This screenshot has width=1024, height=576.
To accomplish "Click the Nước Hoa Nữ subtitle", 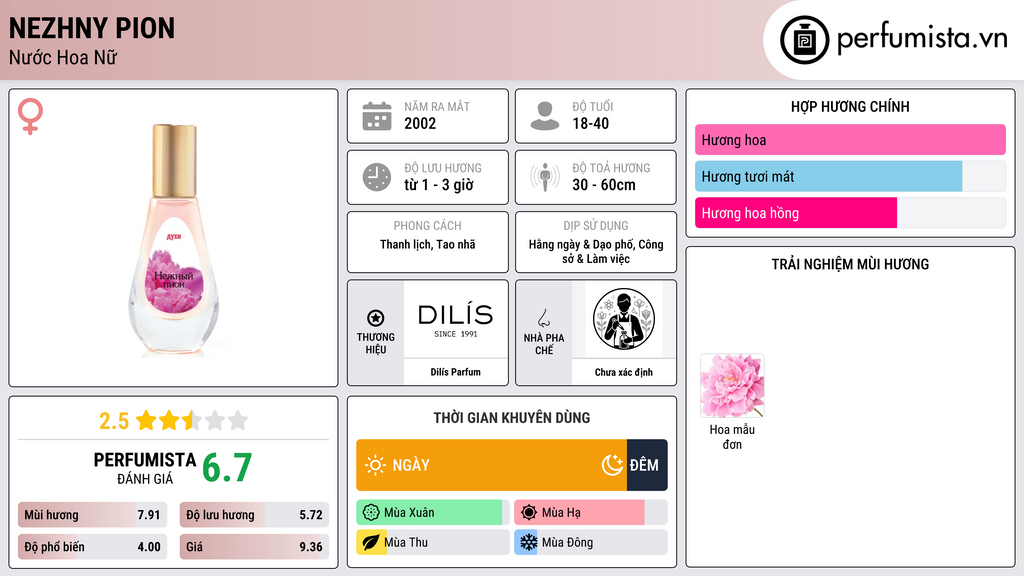I will (63, 57).
